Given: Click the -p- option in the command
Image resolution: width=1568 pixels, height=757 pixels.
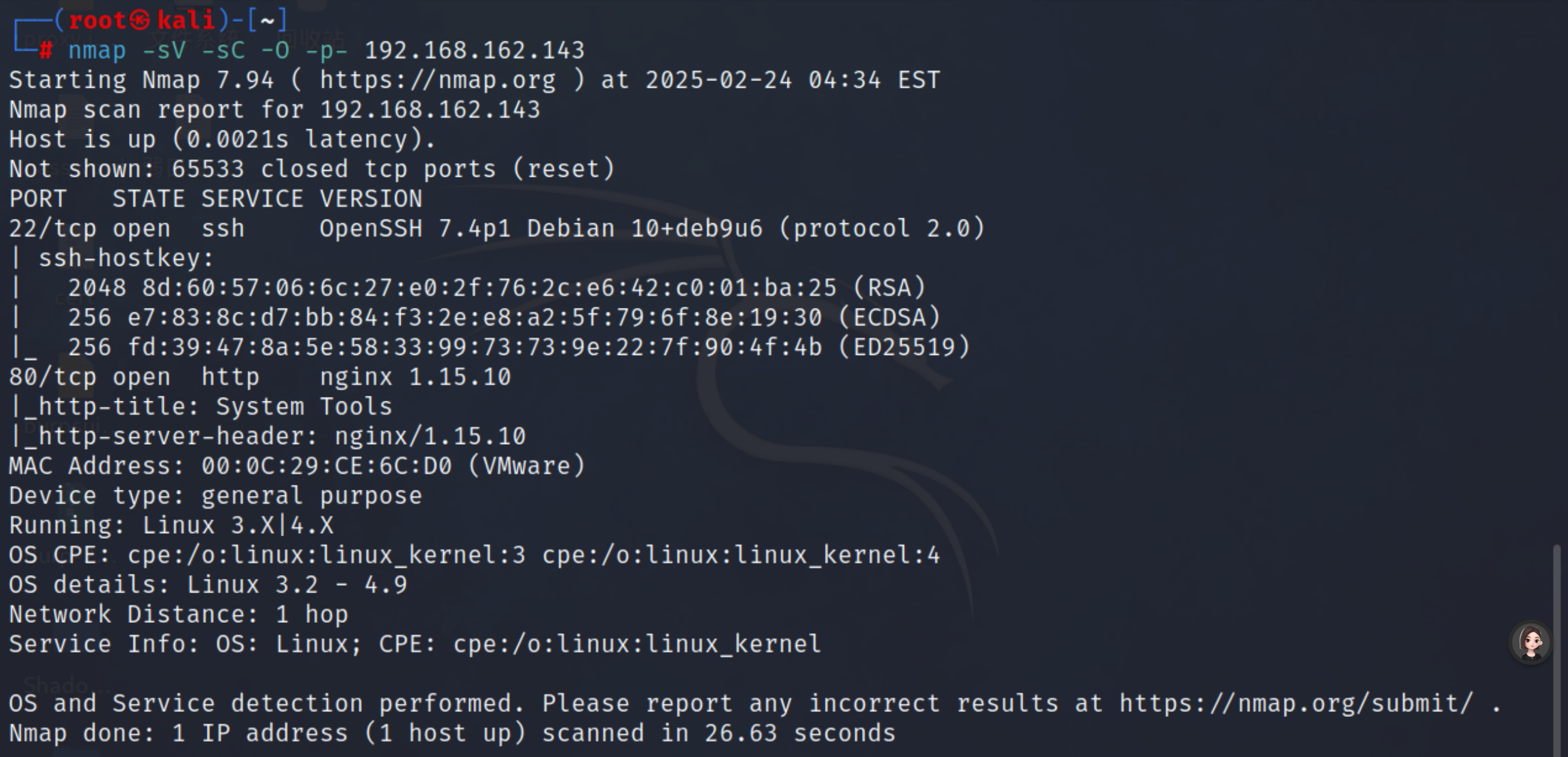Looking at the screenshot, I should (327, 51).
